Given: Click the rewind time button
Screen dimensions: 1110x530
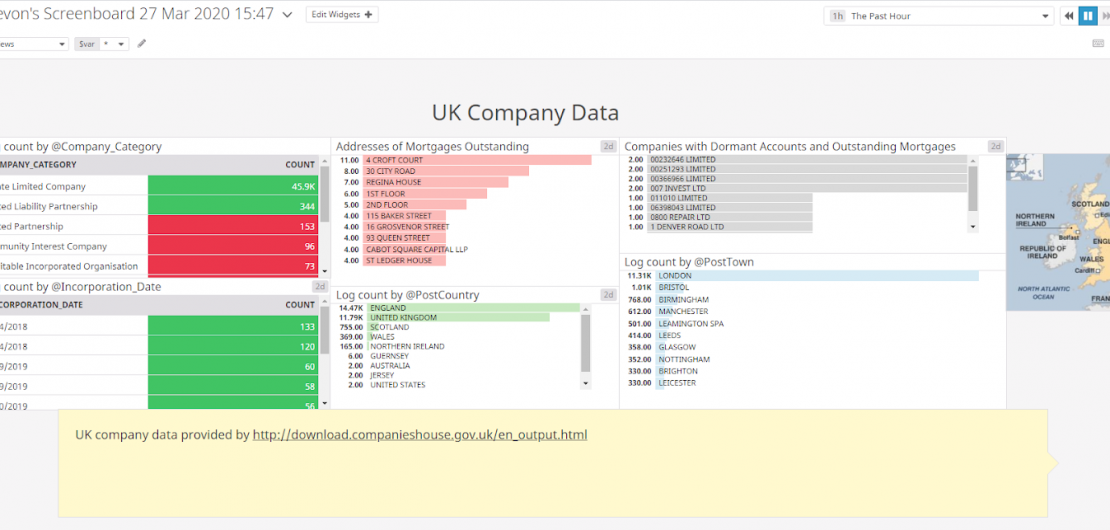Looking at the screenshot, I should click(x=1068, y=16).
